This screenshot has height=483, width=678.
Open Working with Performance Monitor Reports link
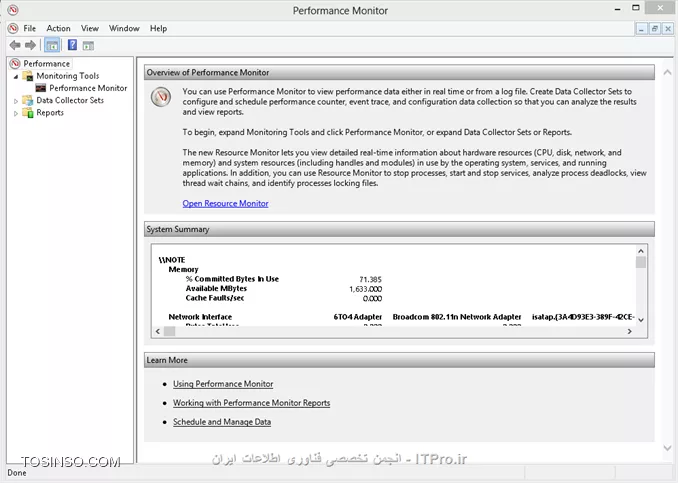(x=252, y=403)
